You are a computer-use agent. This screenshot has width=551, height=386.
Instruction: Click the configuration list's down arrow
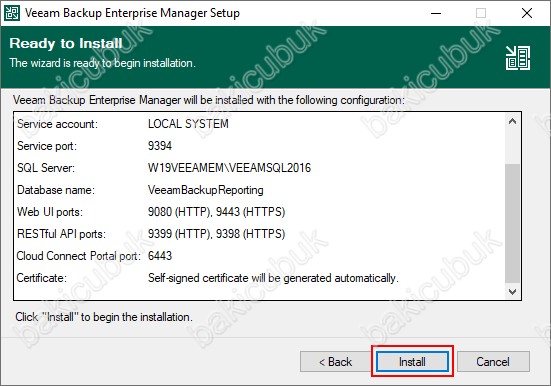512,291
